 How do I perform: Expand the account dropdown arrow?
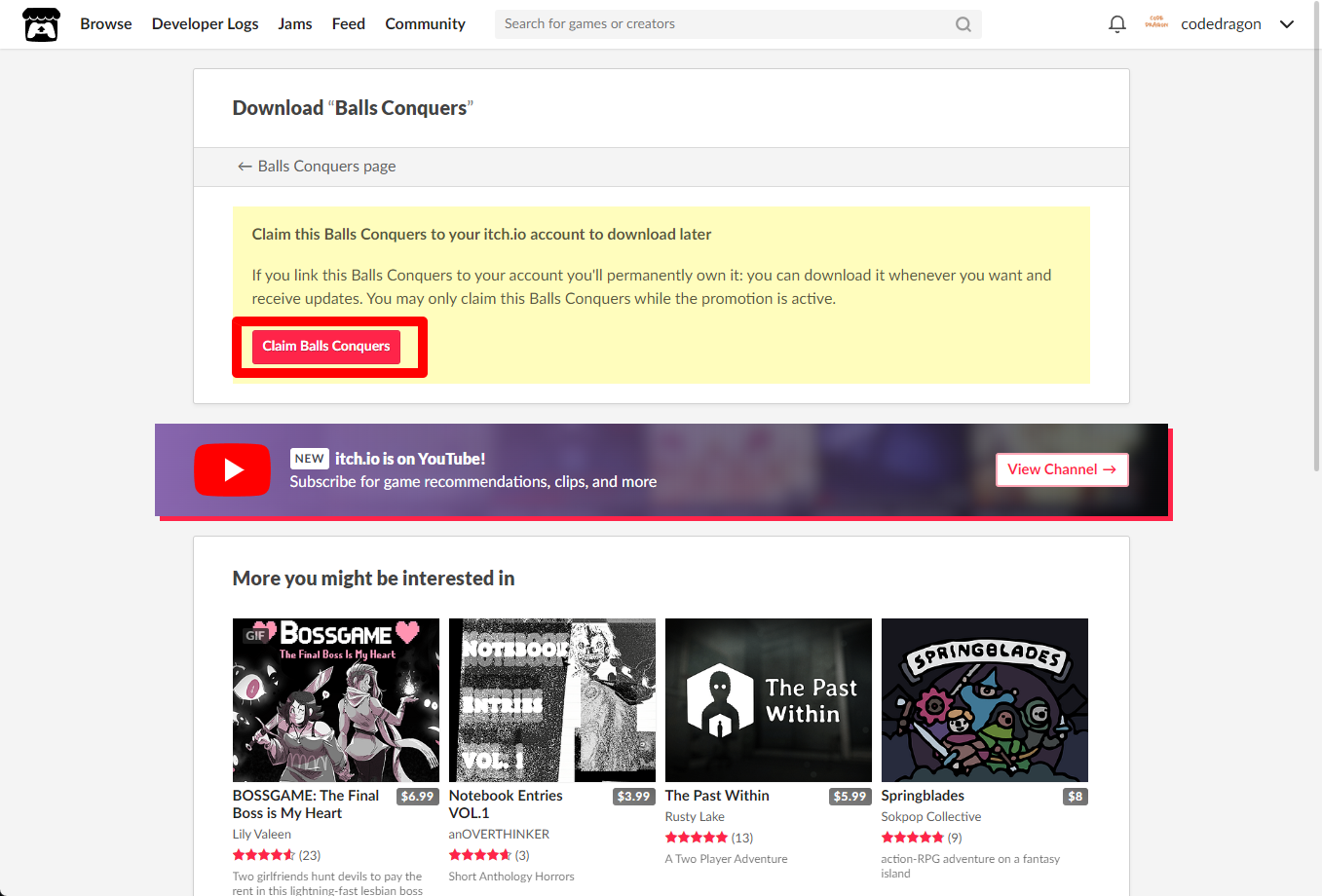(x=1287, y=24)
